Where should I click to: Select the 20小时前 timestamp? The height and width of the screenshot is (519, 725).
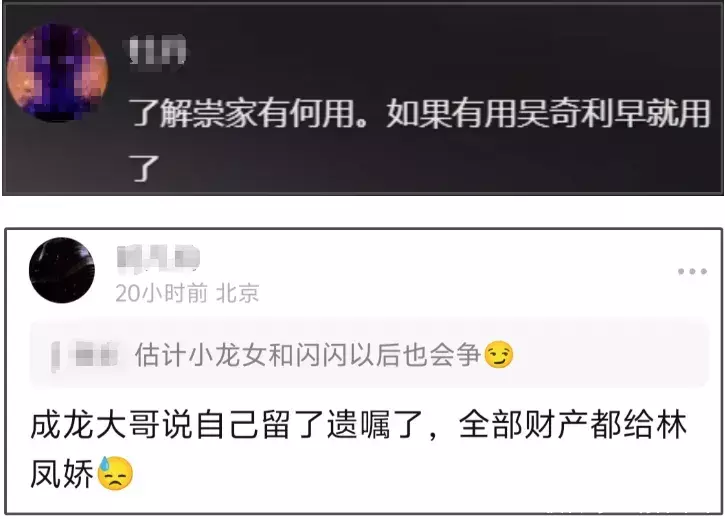(162, 293)
